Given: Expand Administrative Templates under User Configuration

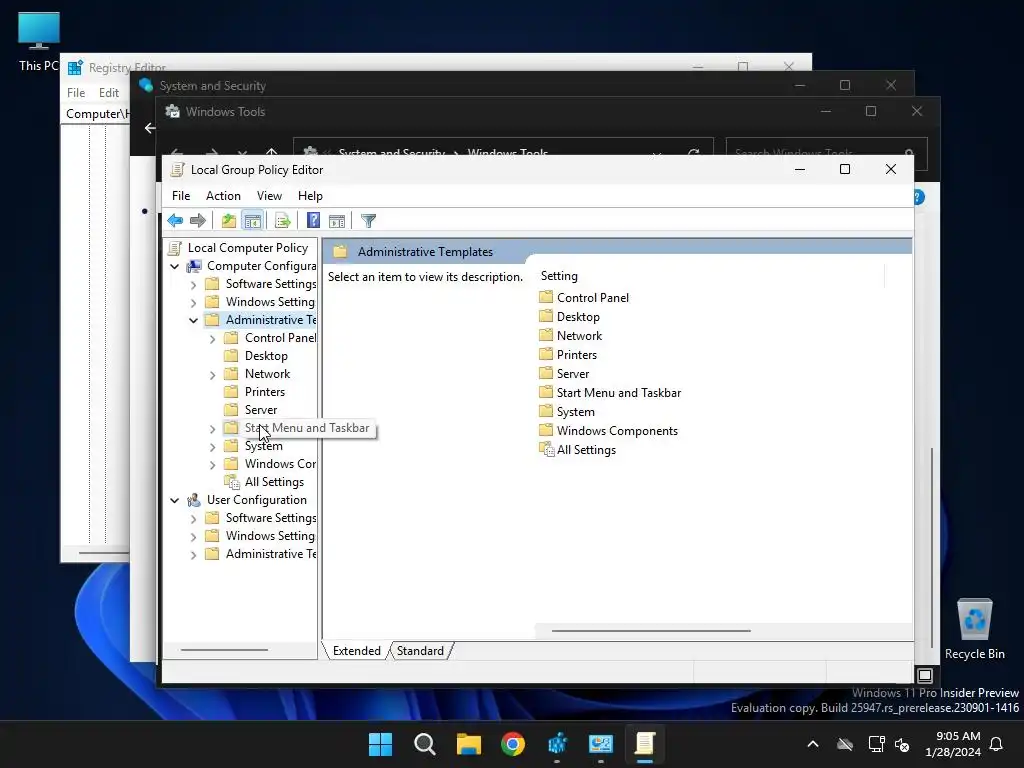Looking at the screenshot, I should tap(193, 554).
